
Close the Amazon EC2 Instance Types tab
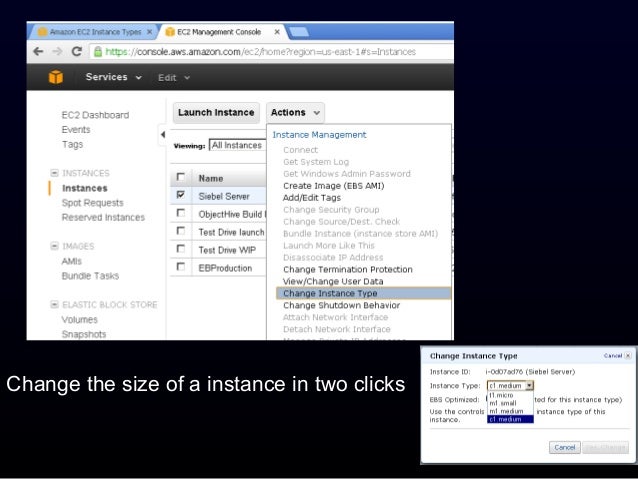[150, 31]
